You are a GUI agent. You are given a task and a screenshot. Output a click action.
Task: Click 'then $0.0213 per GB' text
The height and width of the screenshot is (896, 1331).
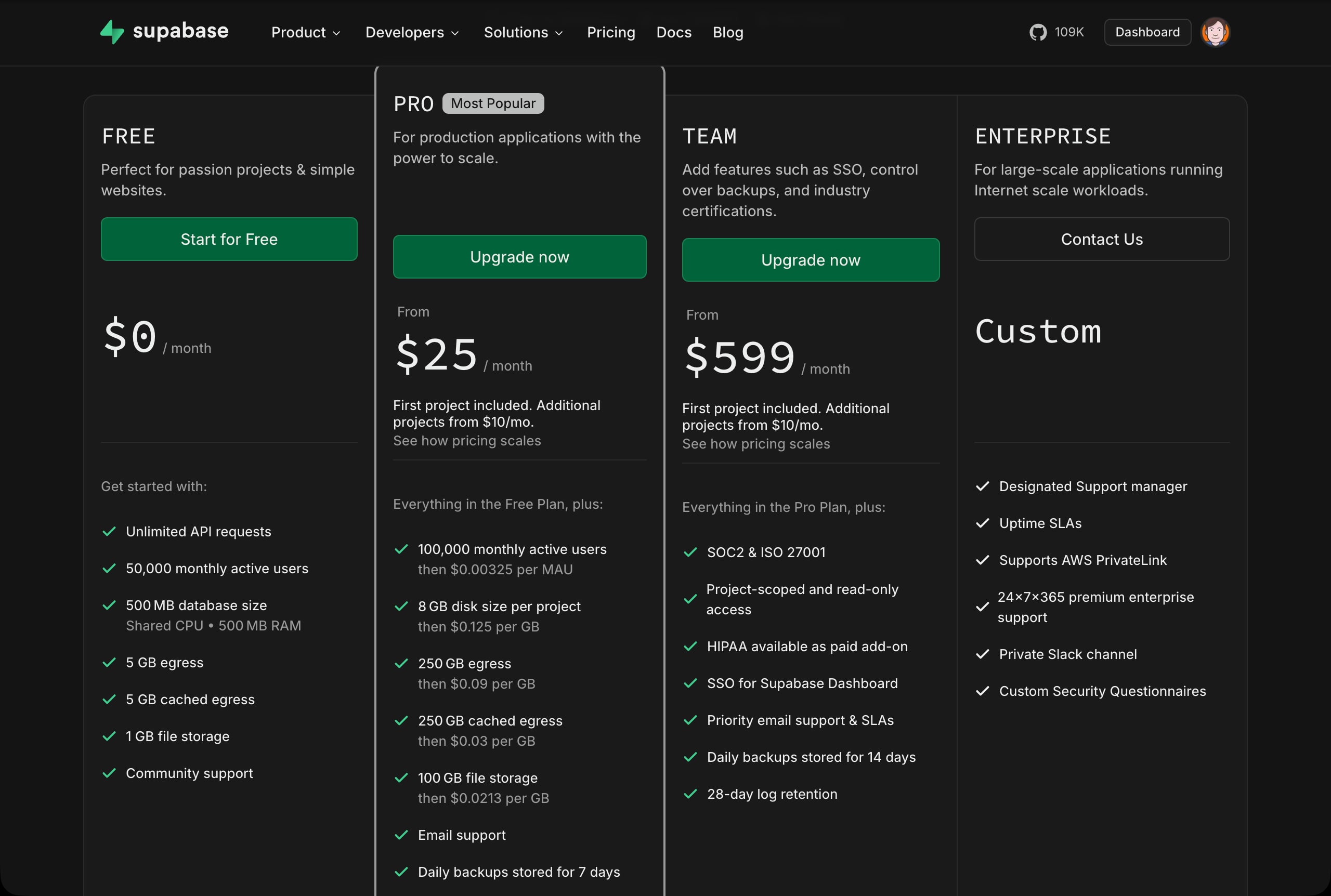(x=484, y=798)
